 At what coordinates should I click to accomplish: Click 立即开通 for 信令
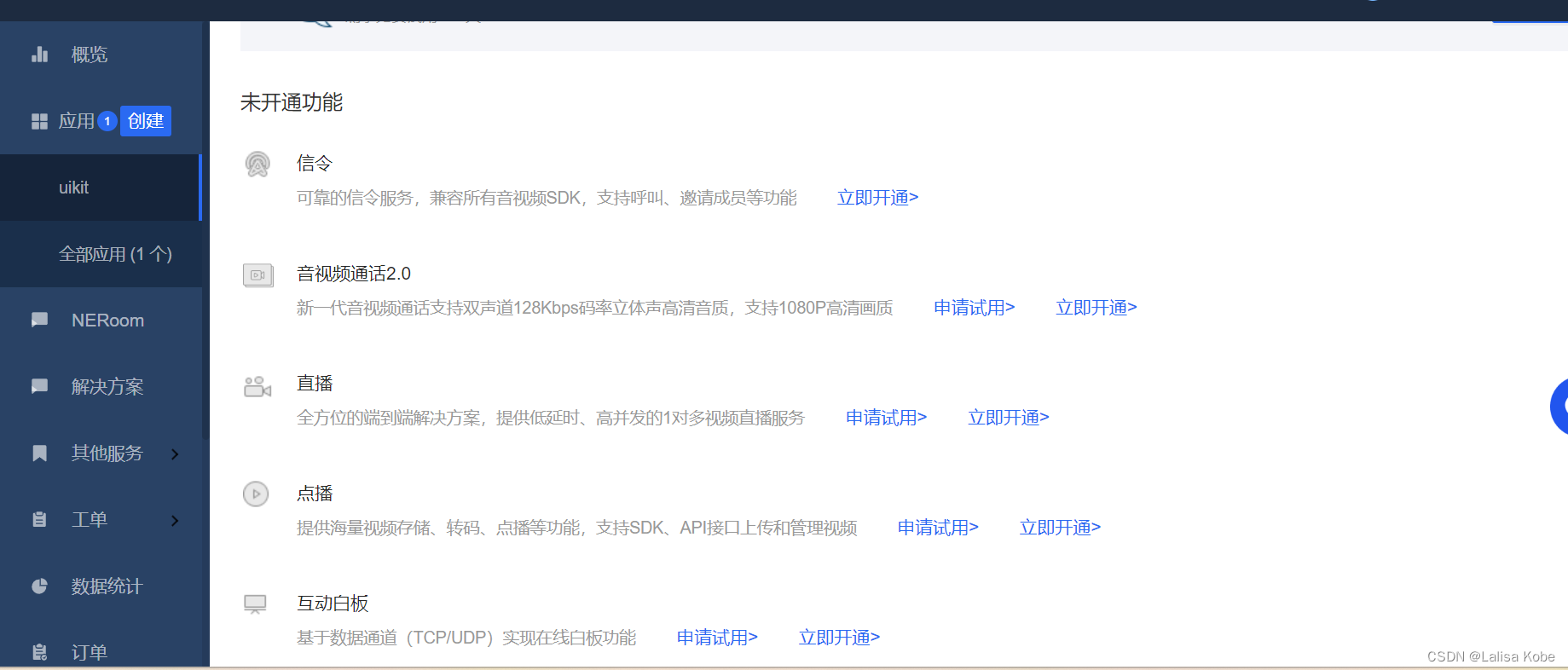(x=877, y=198)
